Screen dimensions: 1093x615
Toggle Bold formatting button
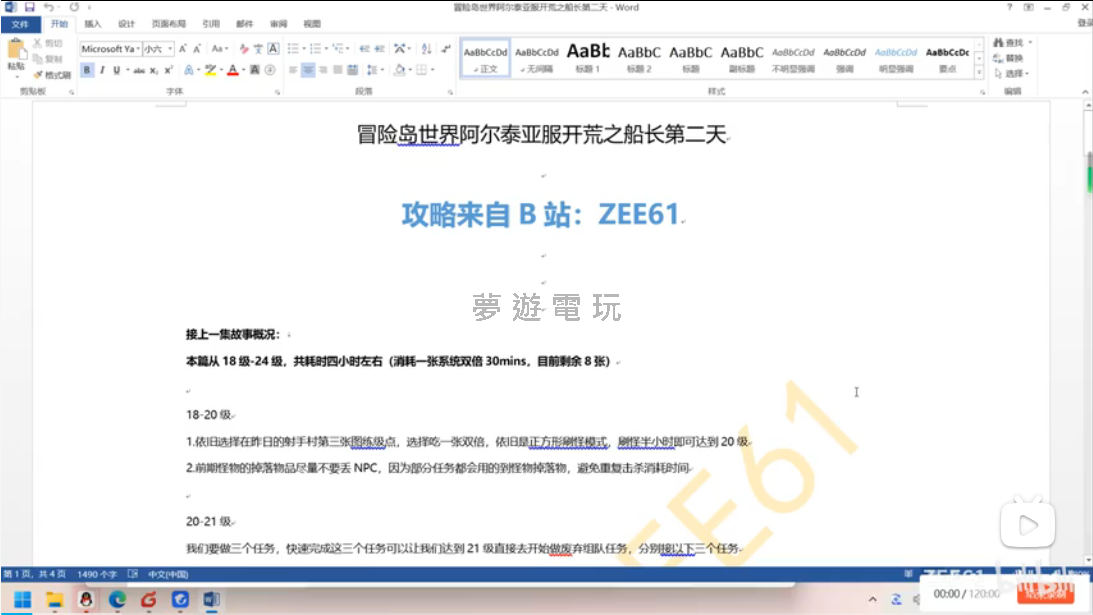87,70
